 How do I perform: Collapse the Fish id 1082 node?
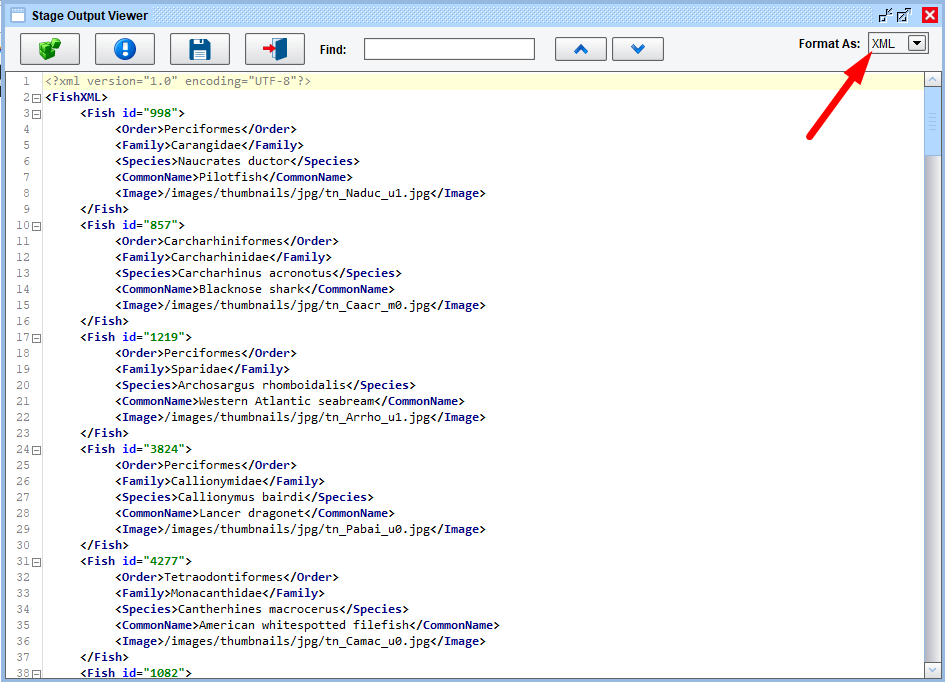click(37, 674)
